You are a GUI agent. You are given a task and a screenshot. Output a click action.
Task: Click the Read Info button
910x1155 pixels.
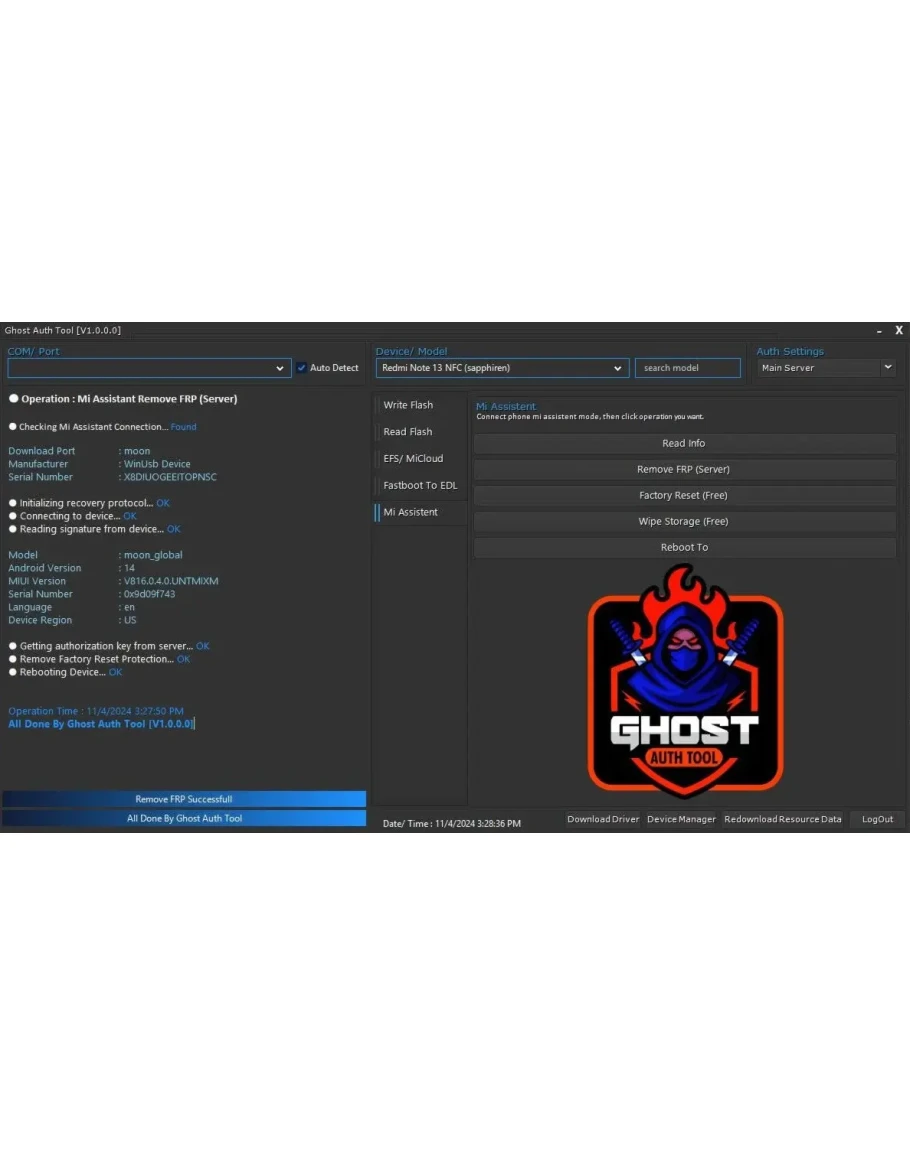click(x=684, y=443)
